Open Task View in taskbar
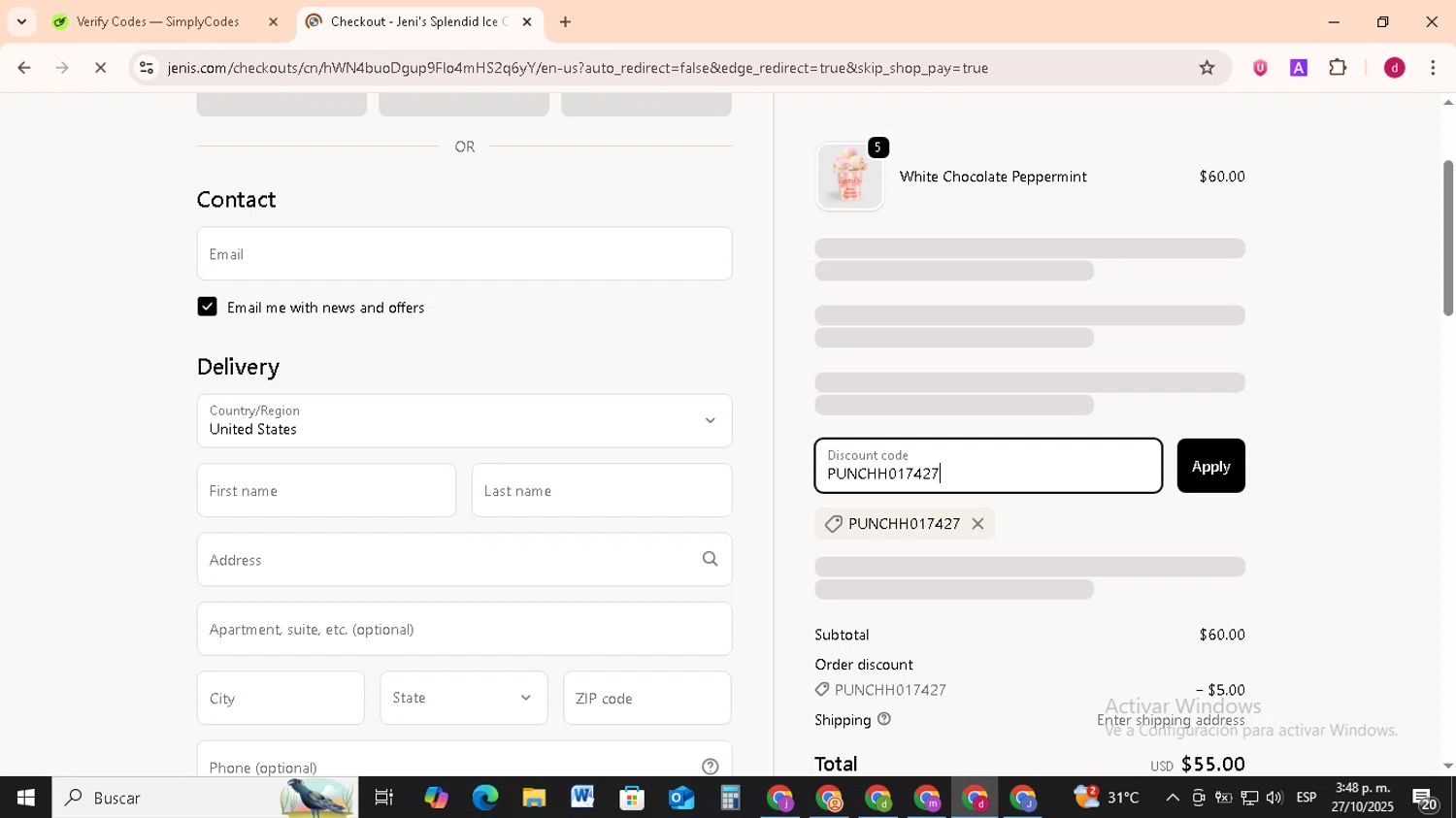Image resolution: width=1456 pixels, height=818 pixels. pos(384,798)
